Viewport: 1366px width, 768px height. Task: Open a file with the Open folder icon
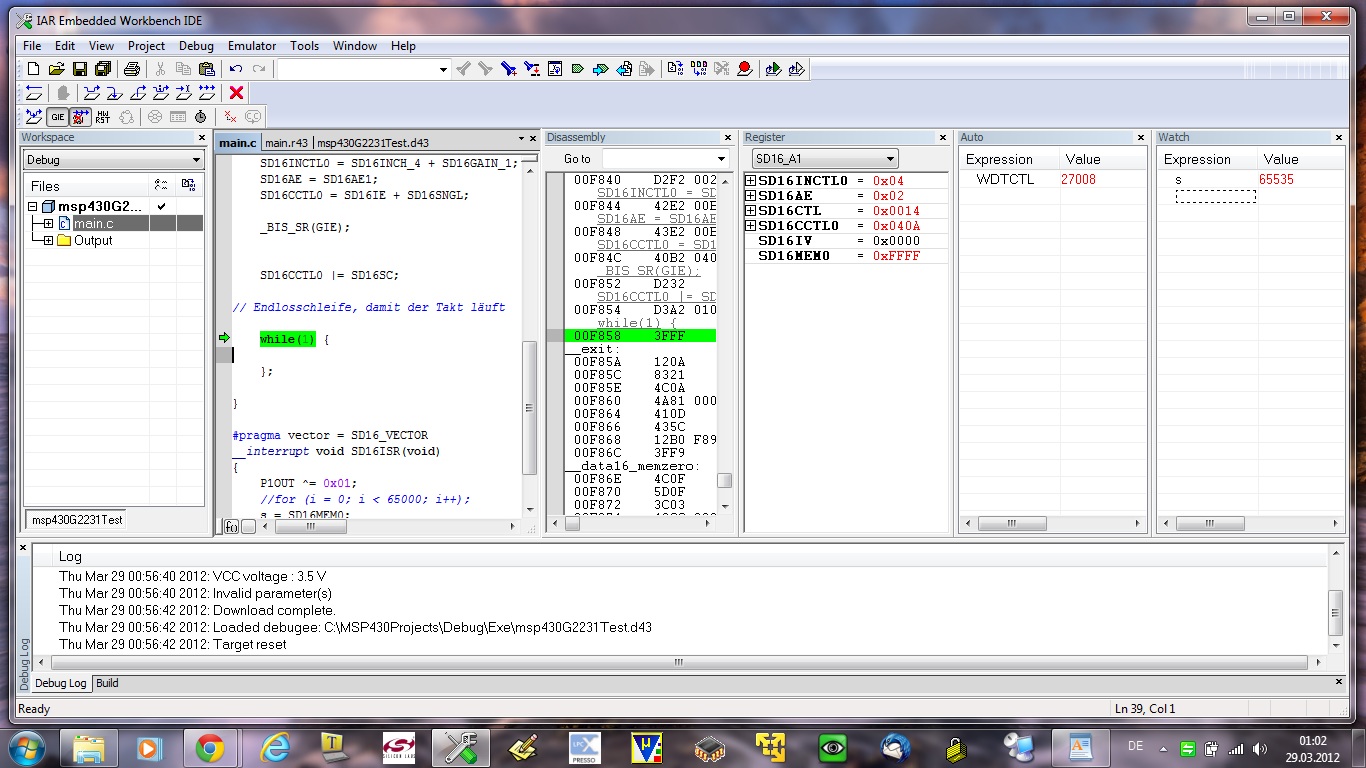(56, 69)
